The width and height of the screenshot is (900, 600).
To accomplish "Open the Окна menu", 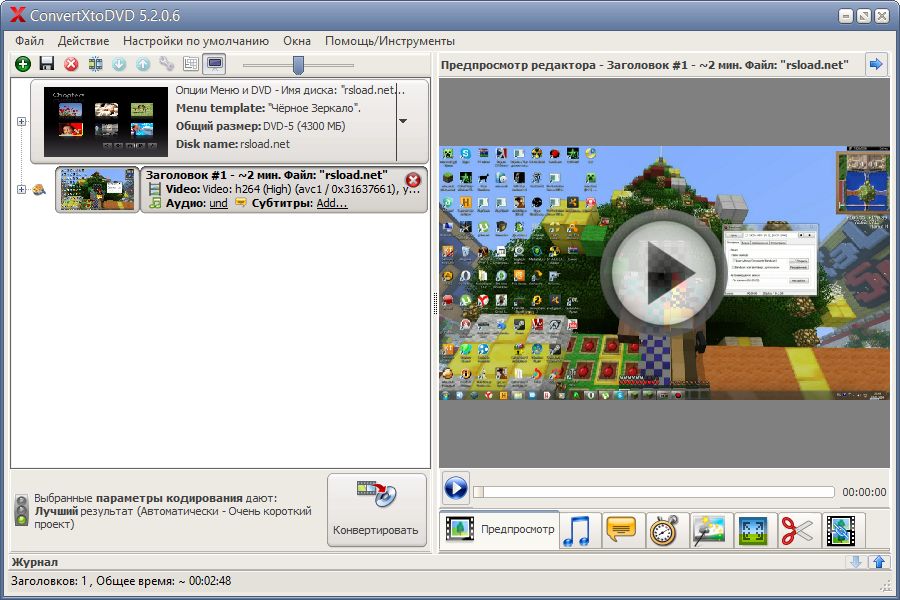I will tap(297, 41).
